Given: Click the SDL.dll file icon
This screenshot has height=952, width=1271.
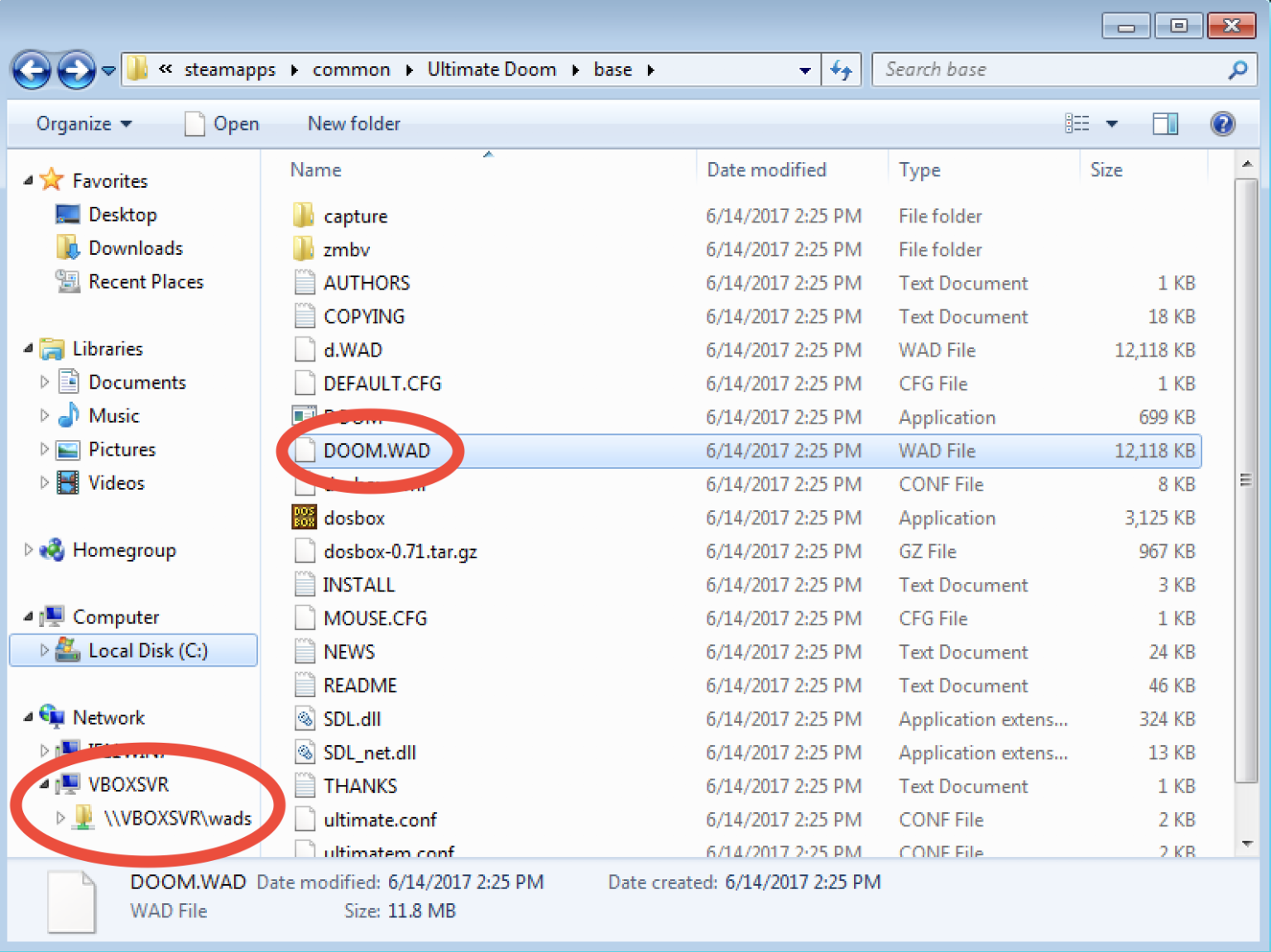Looking at the screenshot, I should coord(305,719).
